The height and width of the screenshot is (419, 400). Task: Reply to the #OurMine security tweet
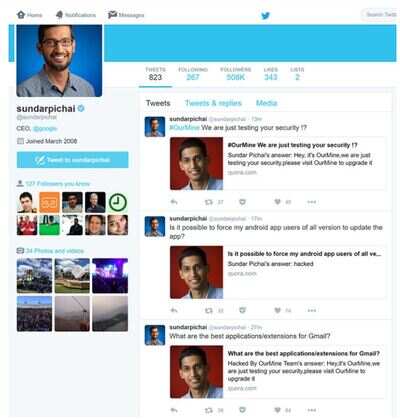(174, 202)
